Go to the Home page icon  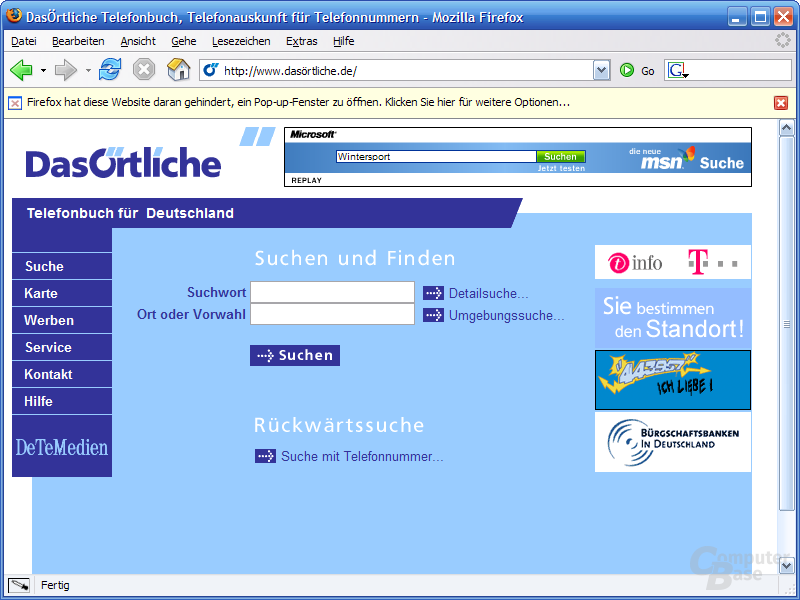[x=179, y=69]
